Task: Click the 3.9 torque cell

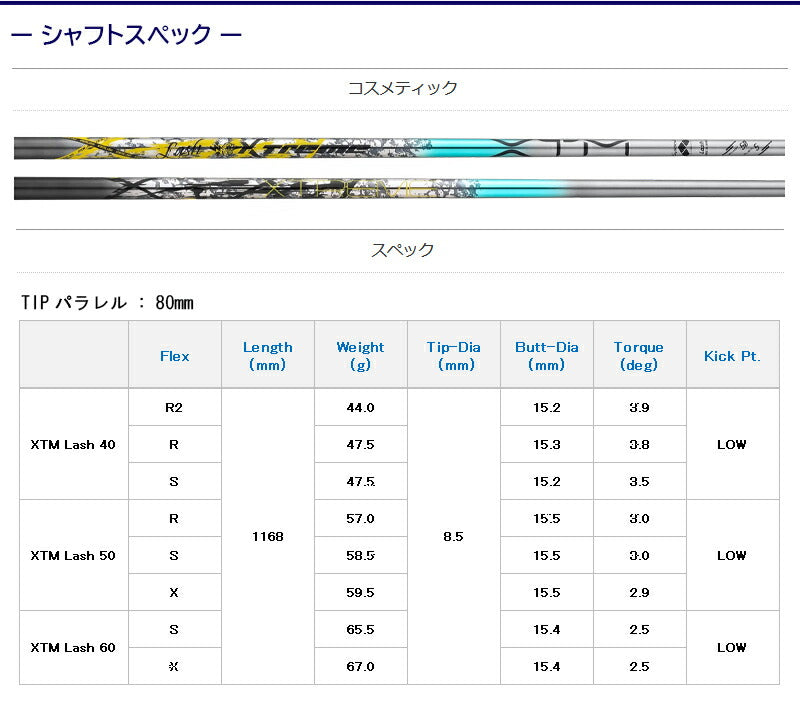Action: [x=640, y=407]
